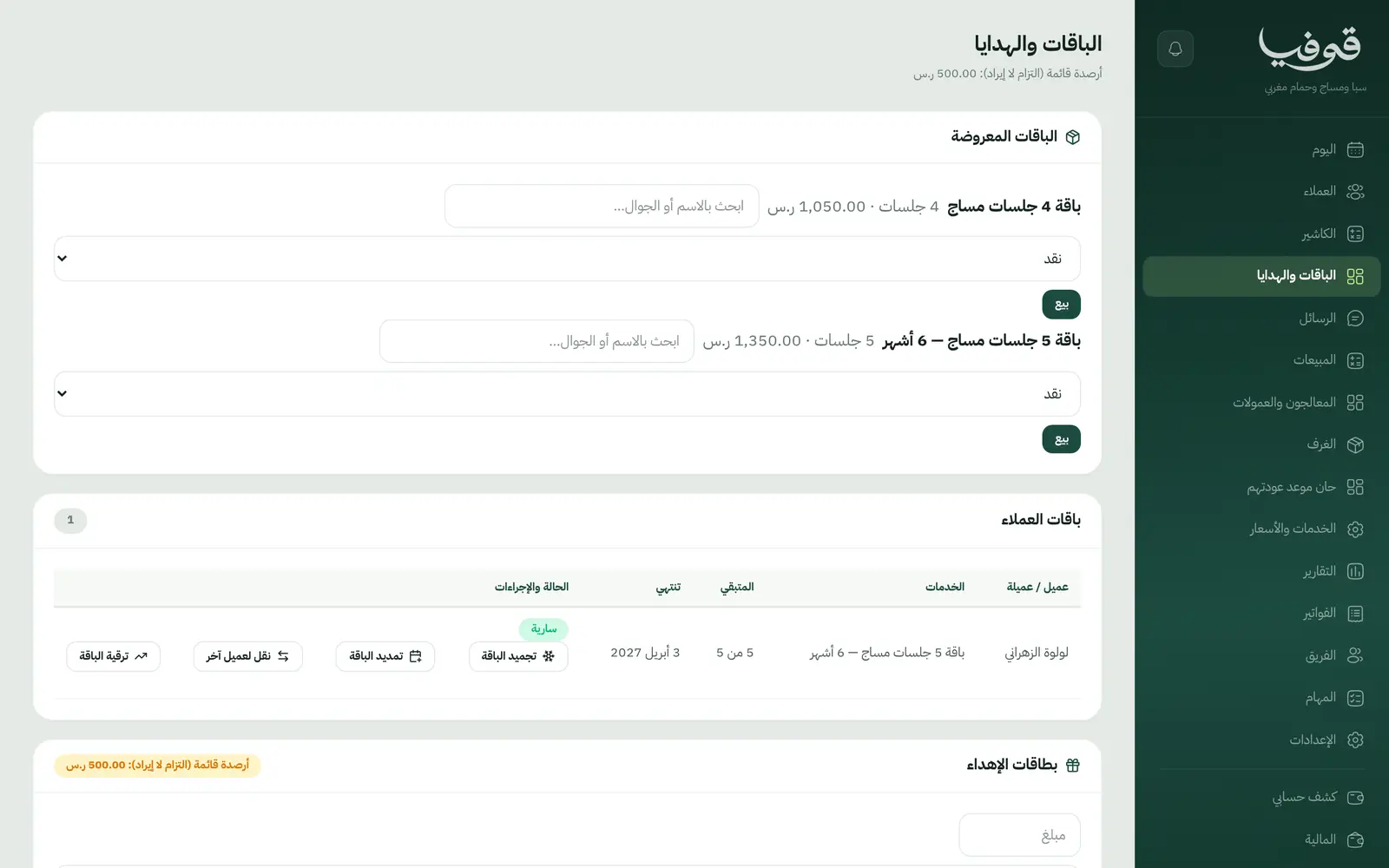Open payment method dropdown for باقة 4 جلسات
Image resolution: width=1389 pixels, height=868 pixels.
click(x=567, y=259)
